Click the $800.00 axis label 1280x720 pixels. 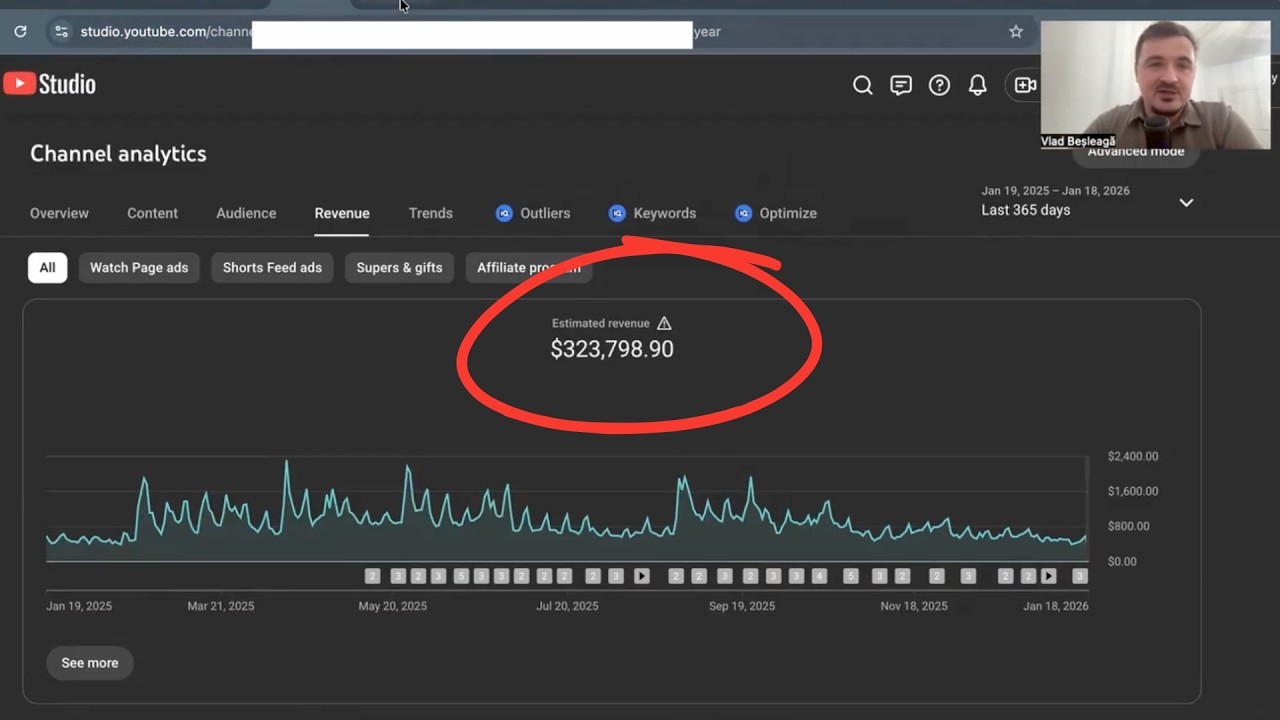pyautogui.click(x=1128, y=526)
